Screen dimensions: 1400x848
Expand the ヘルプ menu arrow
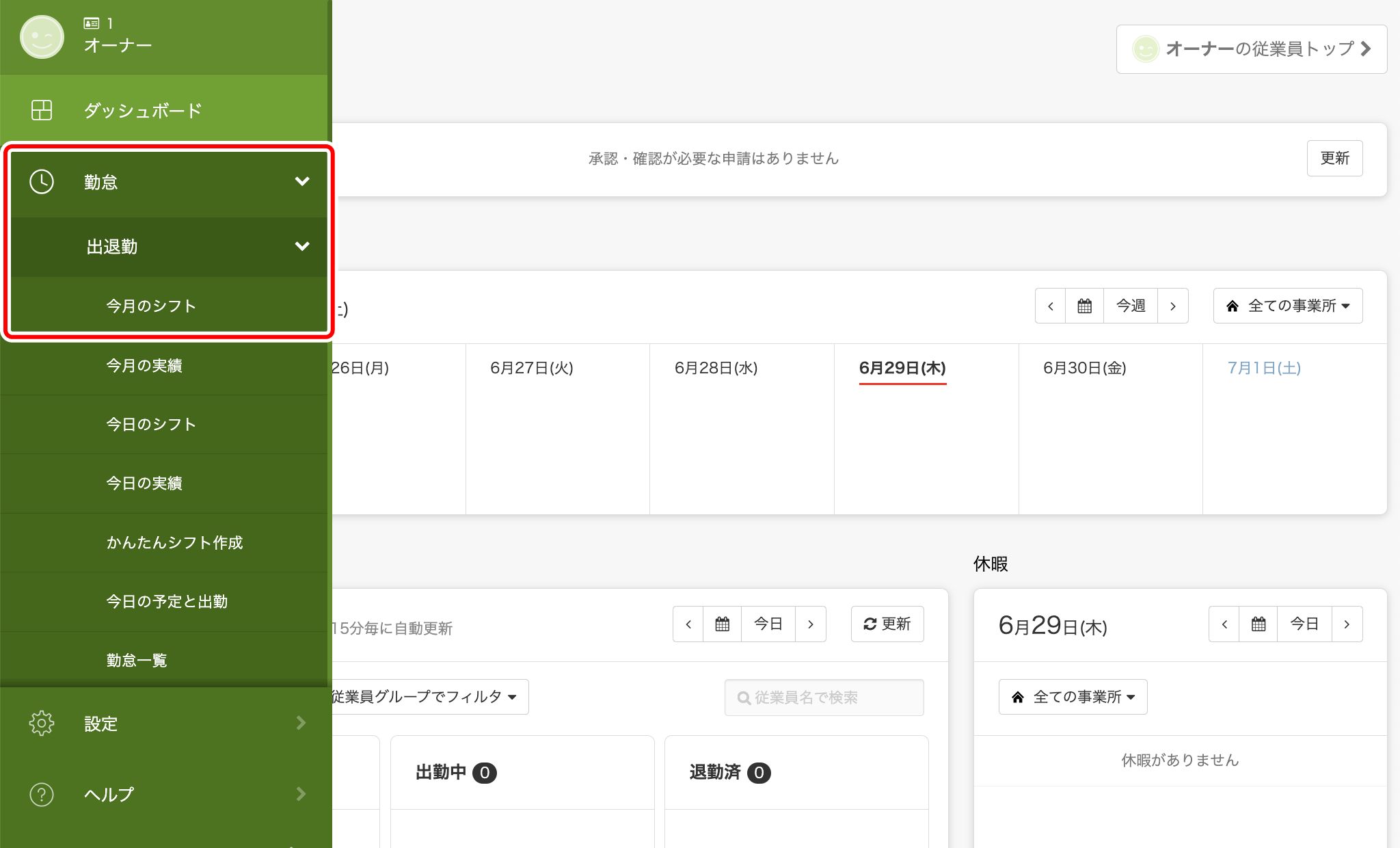click(x=301, y=794)
